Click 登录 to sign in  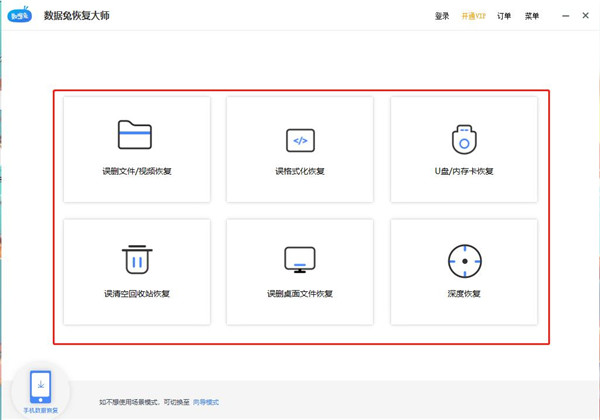[443, 16]
